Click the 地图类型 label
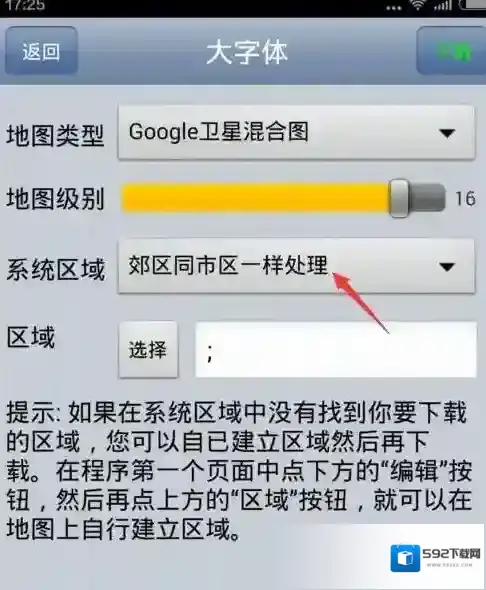 coord(55,135)
